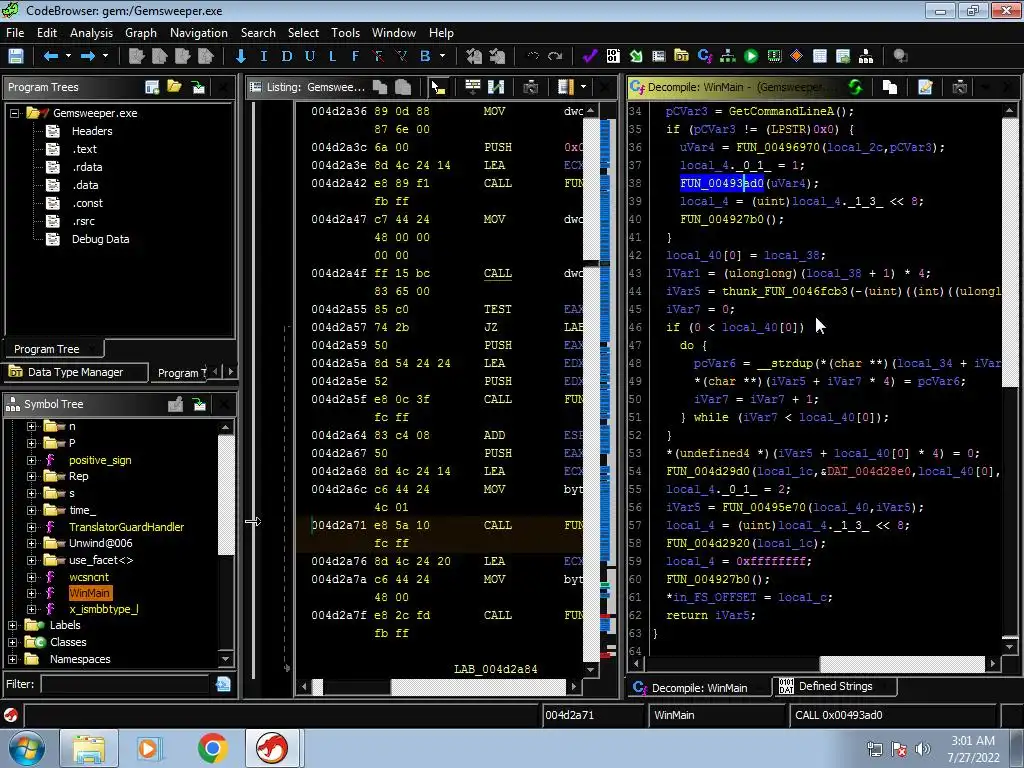Toggle the listing cursor selection mode icon
The height and width of the screenshot is (768, 1024).
(438, 87)
